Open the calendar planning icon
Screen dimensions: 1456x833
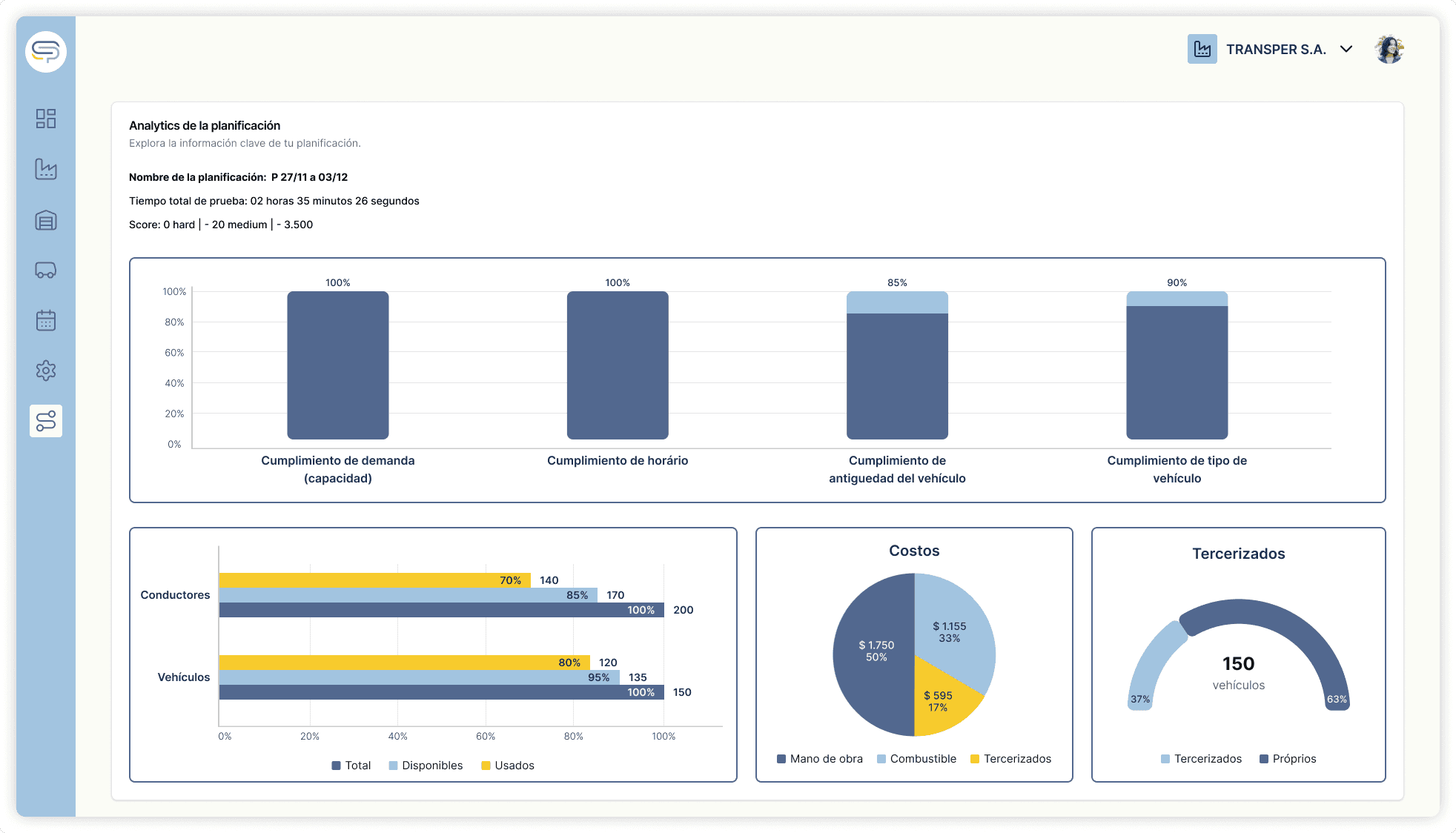pyautogui.click(x=45, y=321)
